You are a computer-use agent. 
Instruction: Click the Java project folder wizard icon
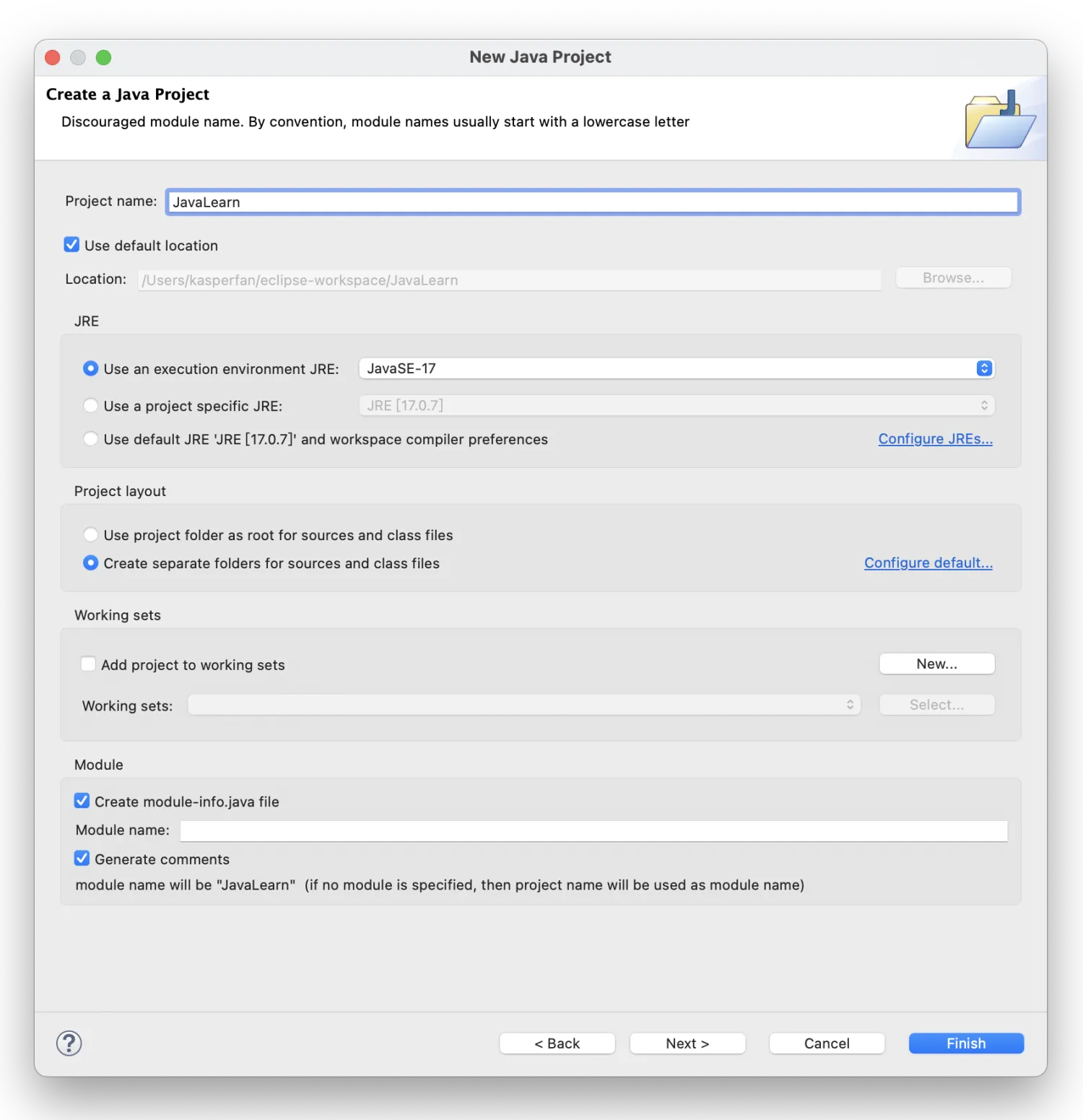(x=999, y=121)
